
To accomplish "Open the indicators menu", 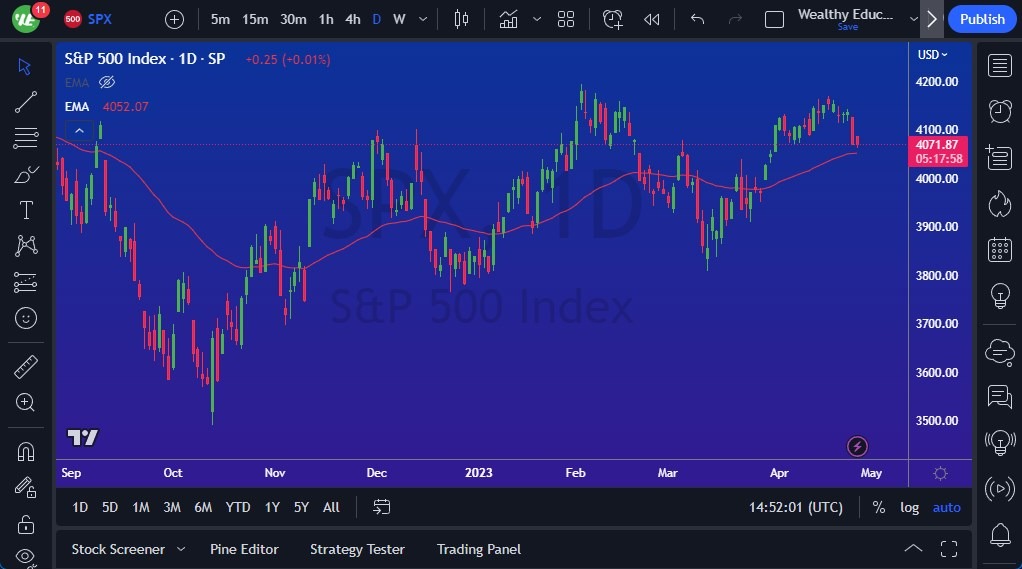I will click(508, 20).
